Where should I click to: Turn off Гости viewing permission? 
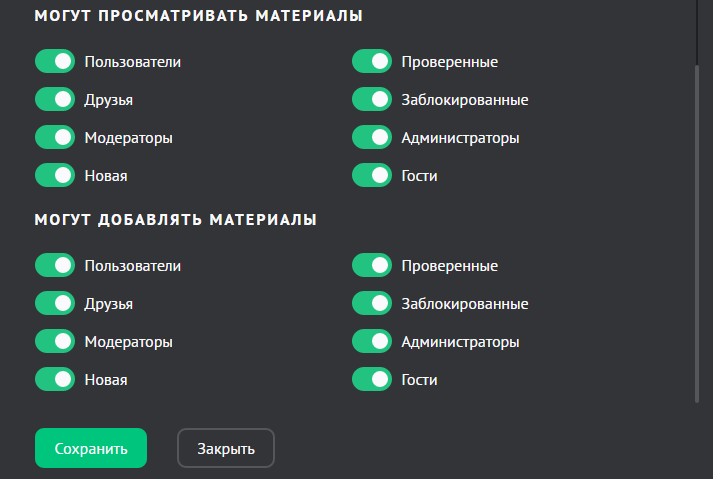coord(372,176)
